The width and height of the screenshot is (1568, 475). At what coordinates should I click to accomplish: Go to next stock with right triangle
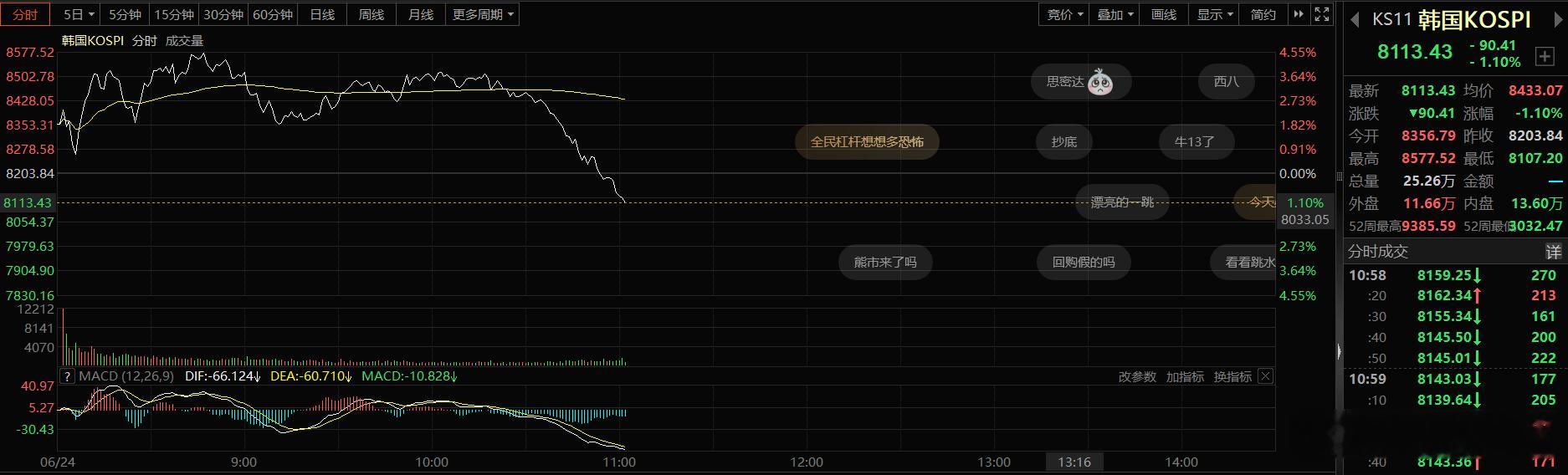tap(1559, 20)
